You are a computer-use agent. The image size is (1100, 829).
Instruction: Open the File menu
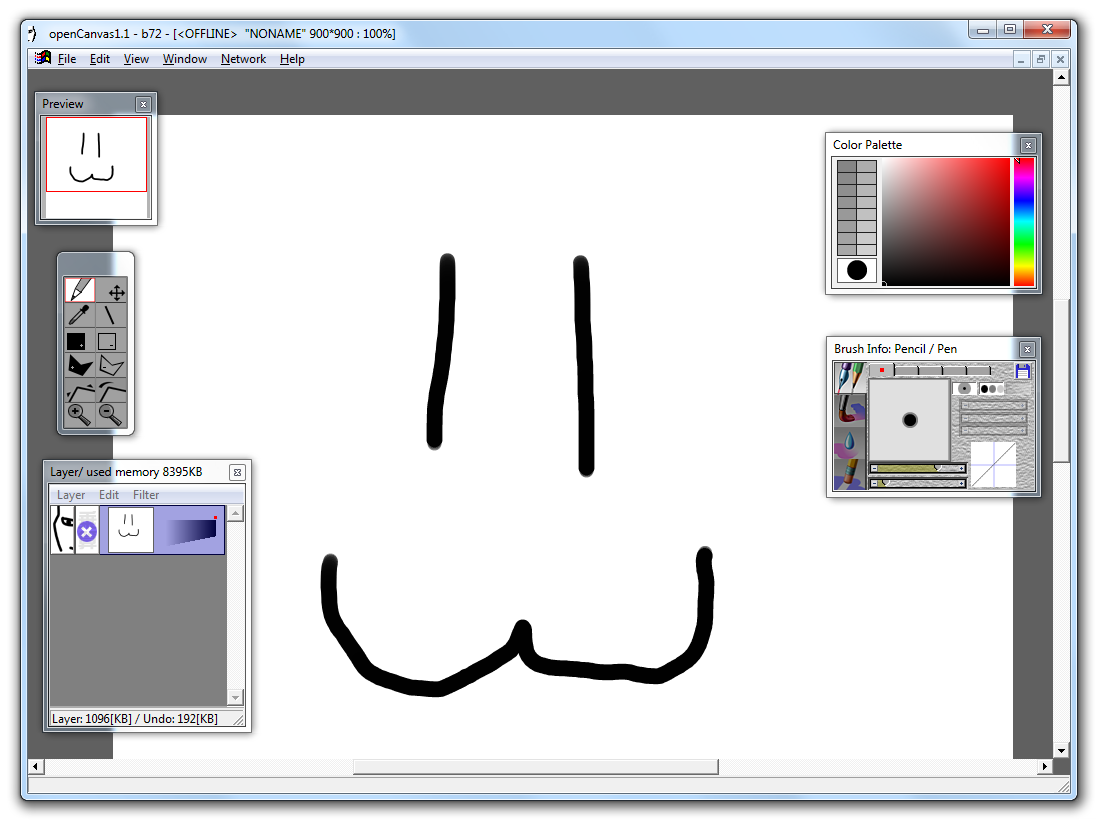(67, 59)
